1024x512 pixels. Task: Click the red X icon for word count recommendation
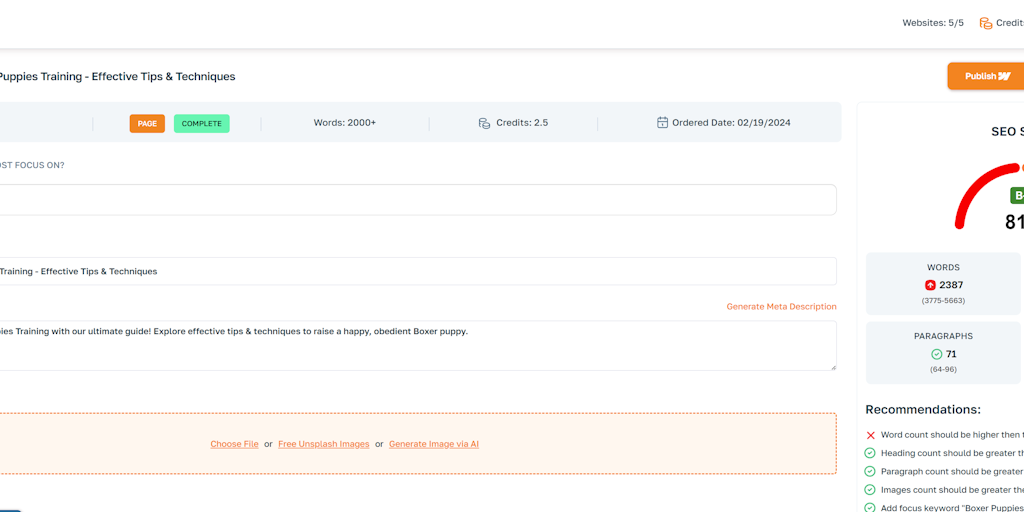tap(871, 435)
